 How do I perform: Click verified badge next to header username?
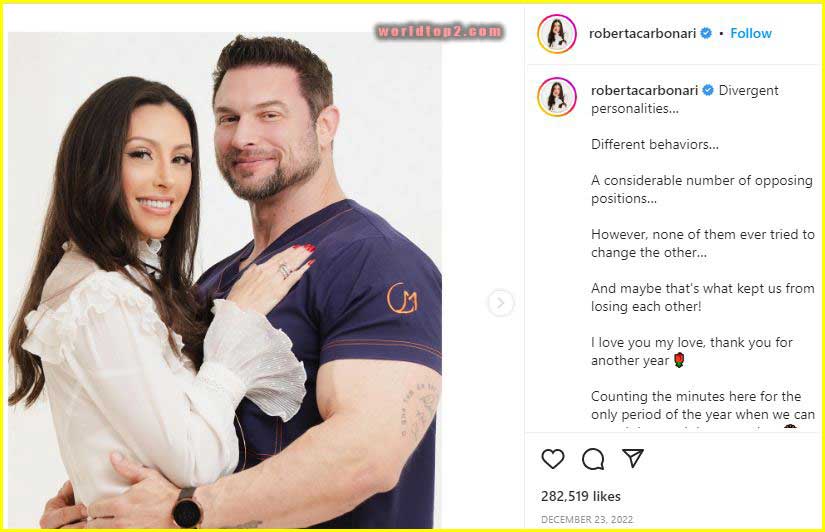(x=706, y=33)
